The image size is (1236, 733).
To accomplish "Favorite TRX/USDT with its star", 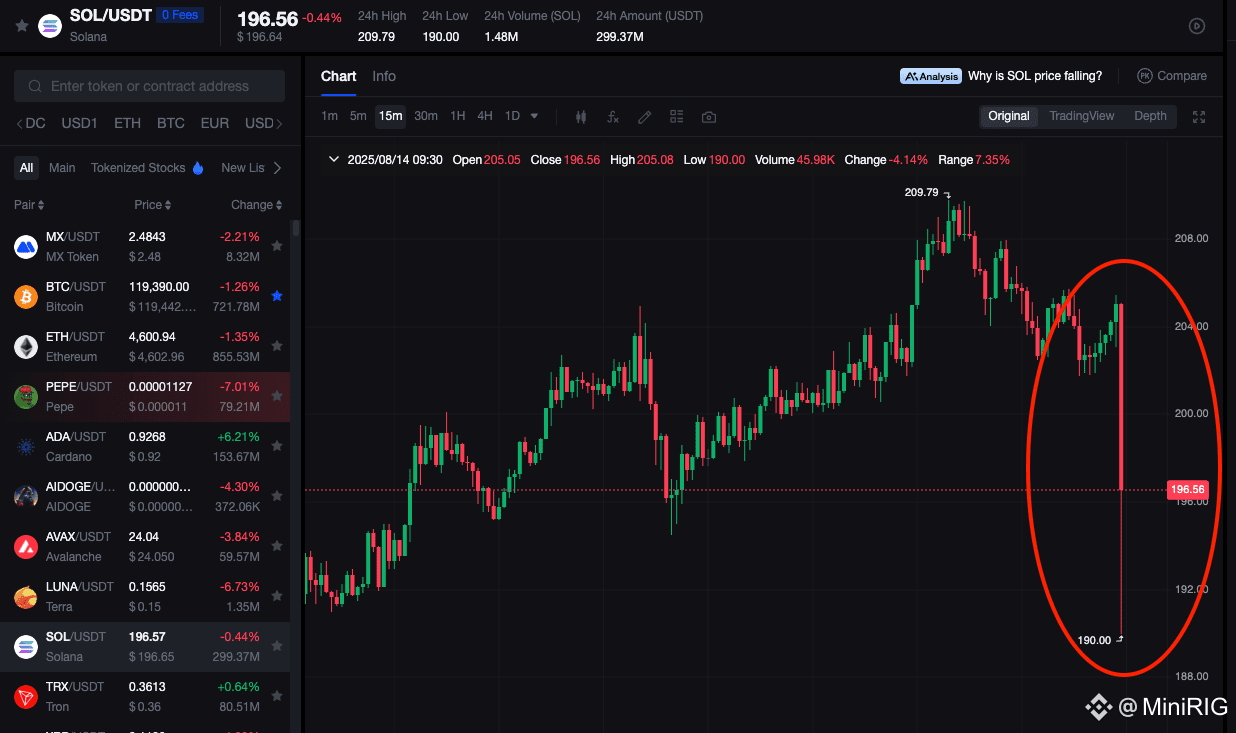I will click(277, 696).
